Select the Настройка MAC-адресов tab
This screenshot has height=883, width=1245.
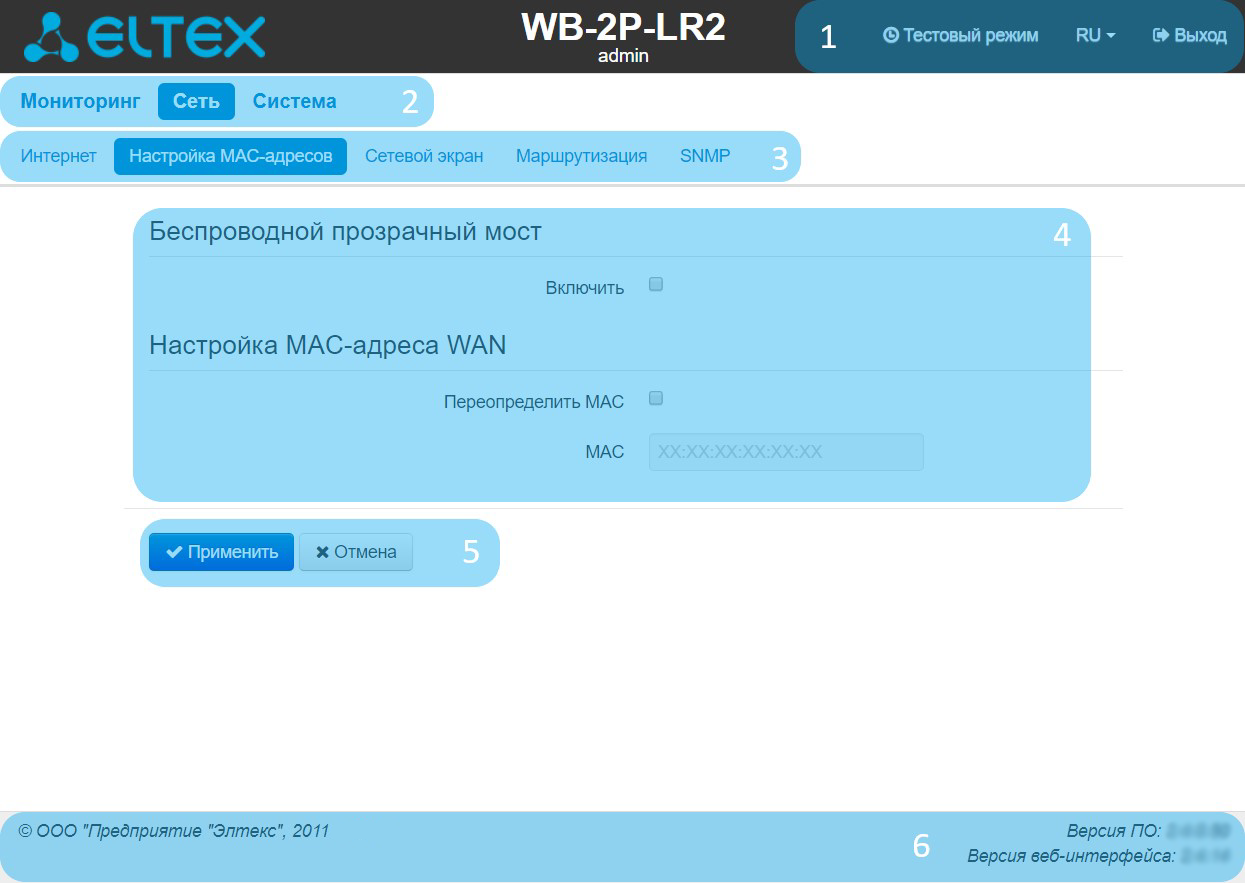point(230,156)
